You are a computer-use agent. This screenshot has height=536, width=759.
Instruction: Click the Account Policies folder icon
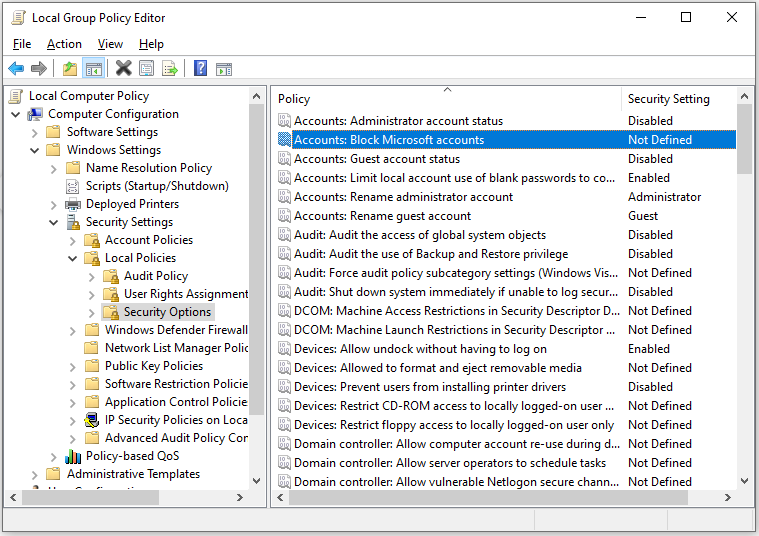click(91, 240)
